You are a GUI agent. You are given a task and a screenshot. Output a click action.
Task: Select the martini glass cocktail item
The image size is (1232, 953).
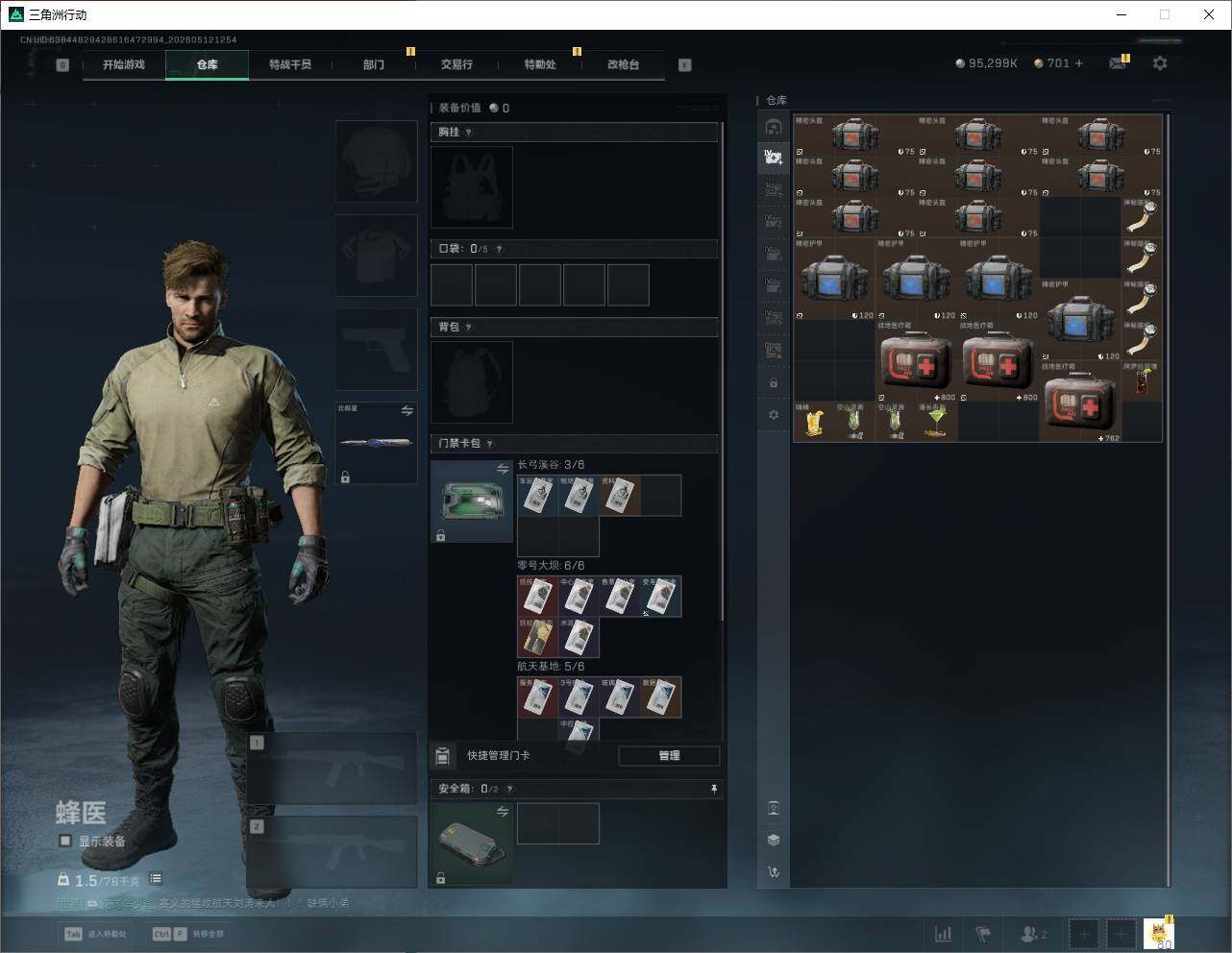coord(937,422)
